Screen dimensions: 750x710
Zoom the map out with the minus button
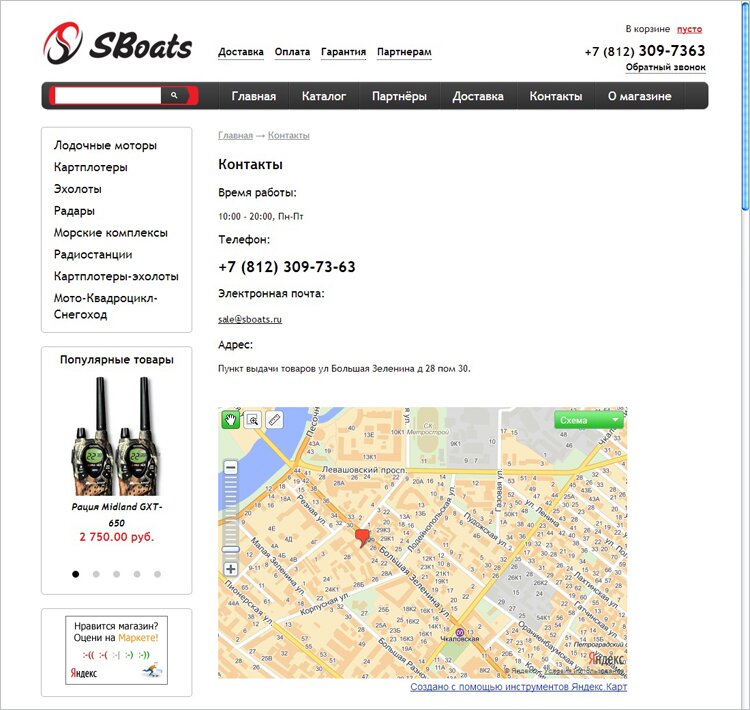231,467
